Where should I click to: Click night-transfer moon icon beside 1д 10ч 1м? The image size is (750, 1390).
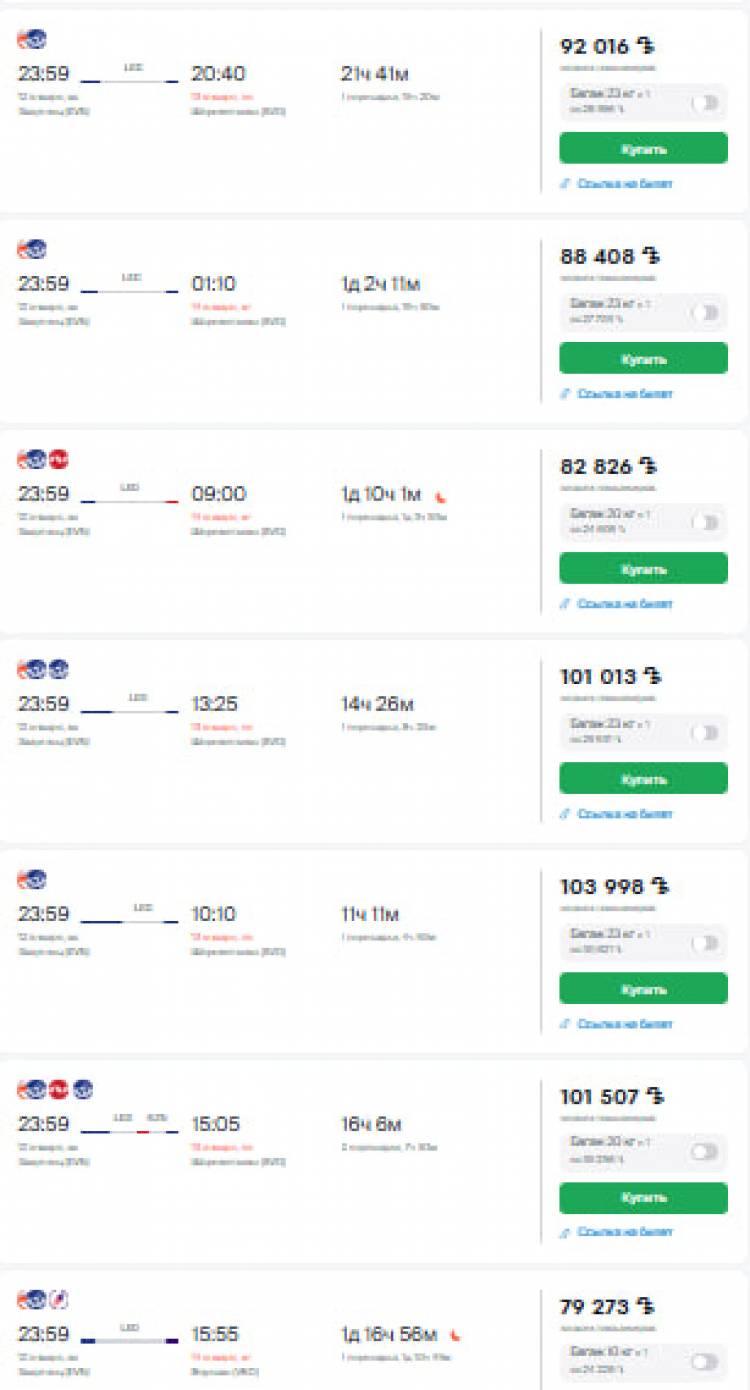coord(442,495)
